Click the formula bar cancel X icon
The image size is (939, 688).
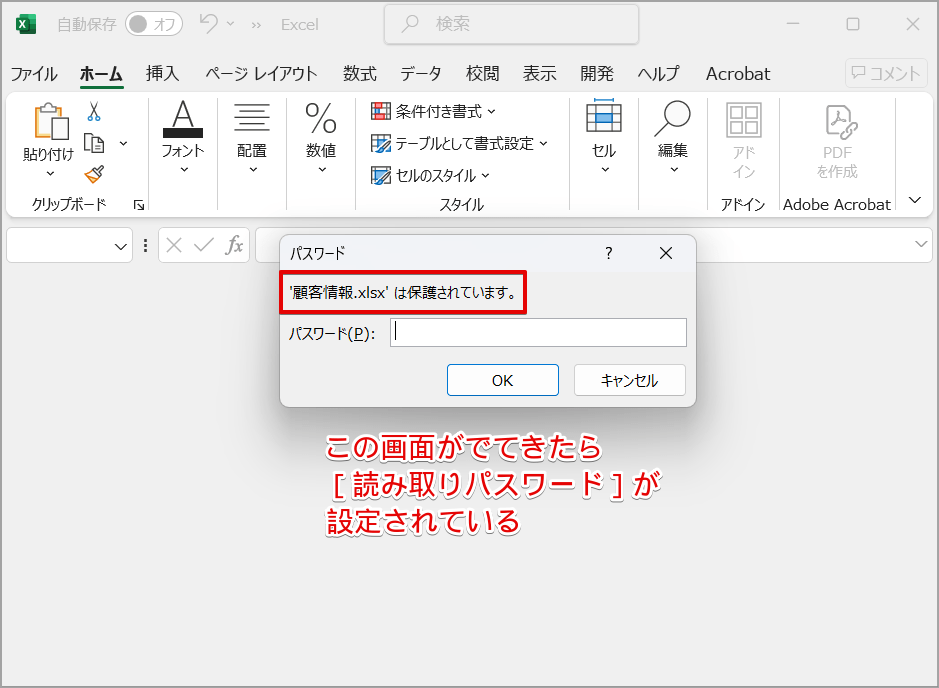click(174, 245)
